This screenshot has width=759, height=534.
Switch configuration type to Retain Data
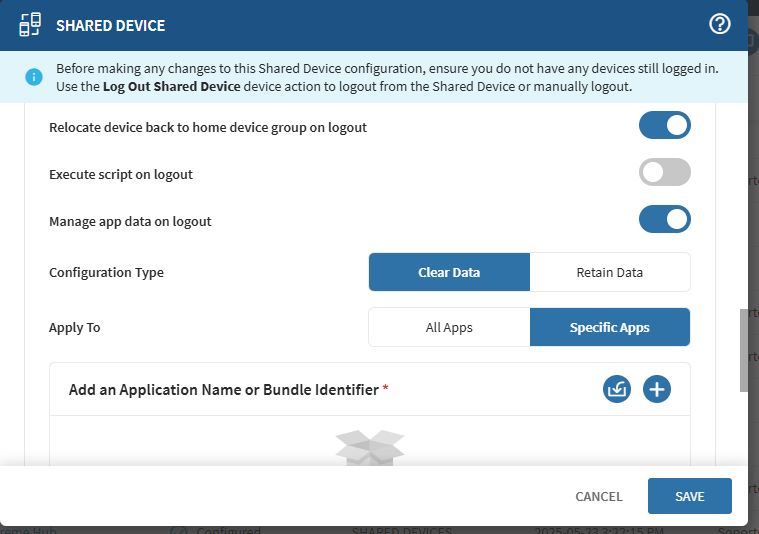(x=609, y=272)
